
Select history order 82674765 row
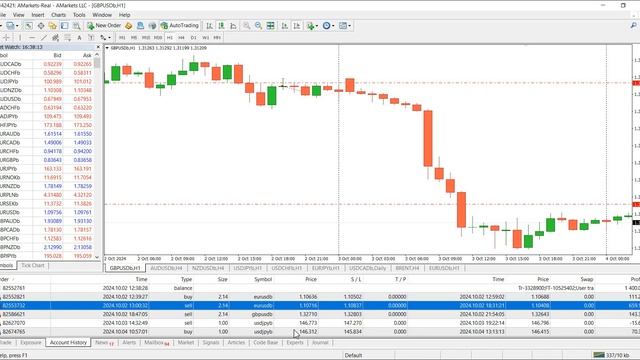pos(320,332)
